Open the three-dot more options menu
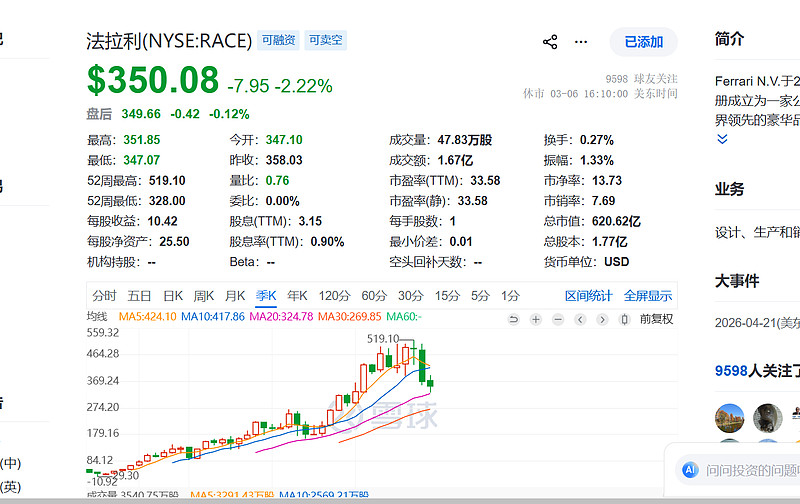Screen dimensions: 800x504 coord(582,42)
